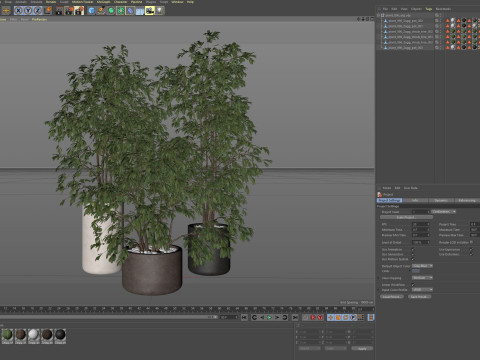
Task: Open Object Manager Tags menu
Action: coord(429,9)
